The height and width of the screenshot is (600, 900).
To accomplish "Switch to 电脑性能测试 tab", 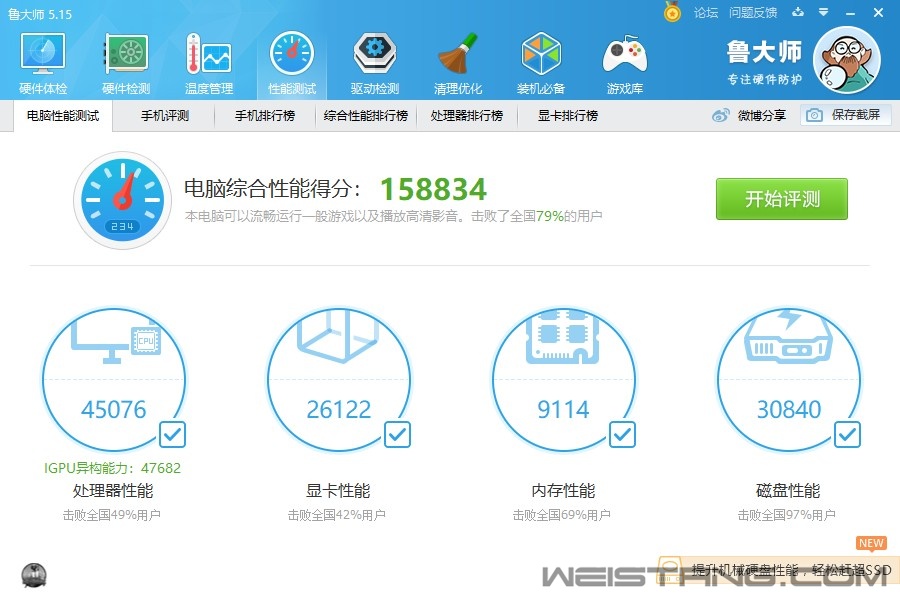I will [63, 116].
